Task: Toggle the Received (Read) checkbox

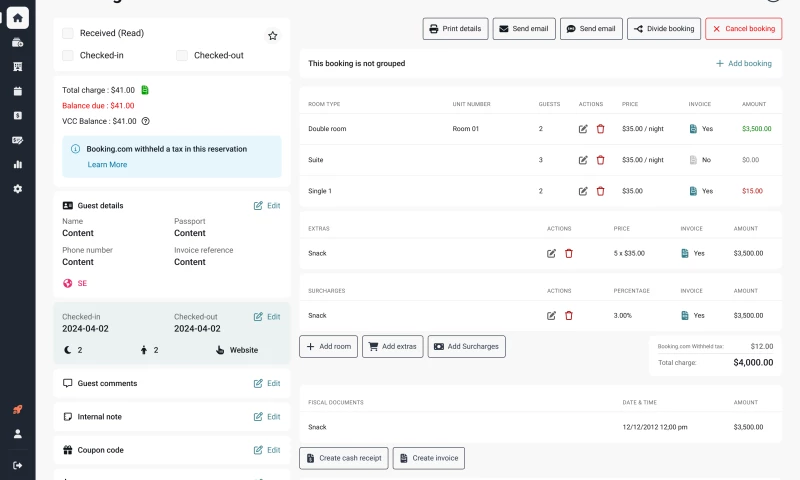Action: click(67, 33)
